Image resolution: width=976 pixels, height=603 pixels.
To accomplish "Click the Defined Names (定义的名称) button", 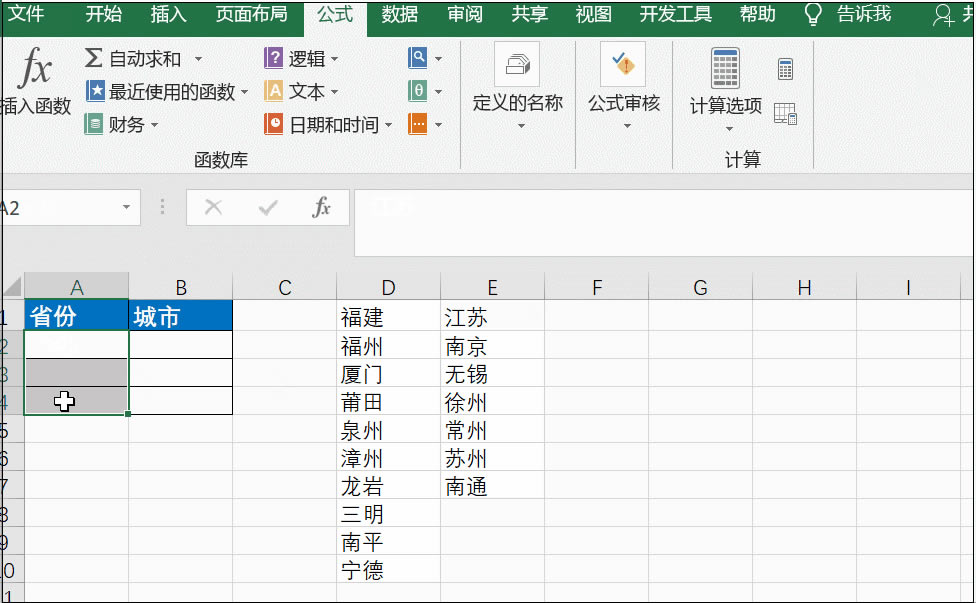I will [x=517, y=85].
